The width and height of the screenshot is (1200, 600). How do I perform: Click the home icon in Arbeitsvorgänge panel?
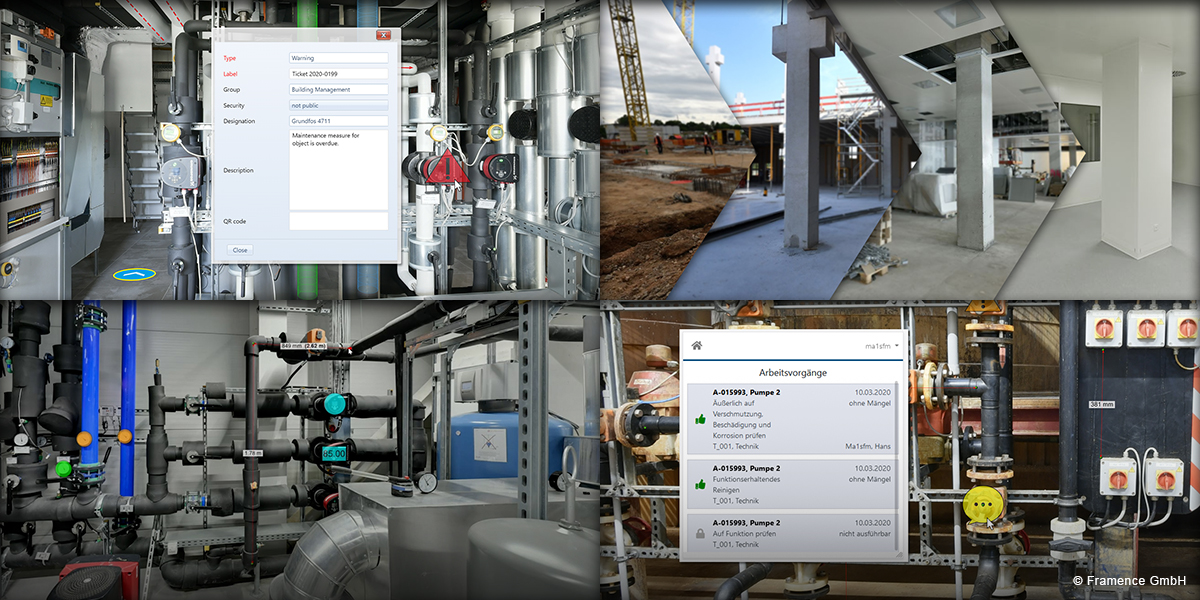[x=697, y=346]
